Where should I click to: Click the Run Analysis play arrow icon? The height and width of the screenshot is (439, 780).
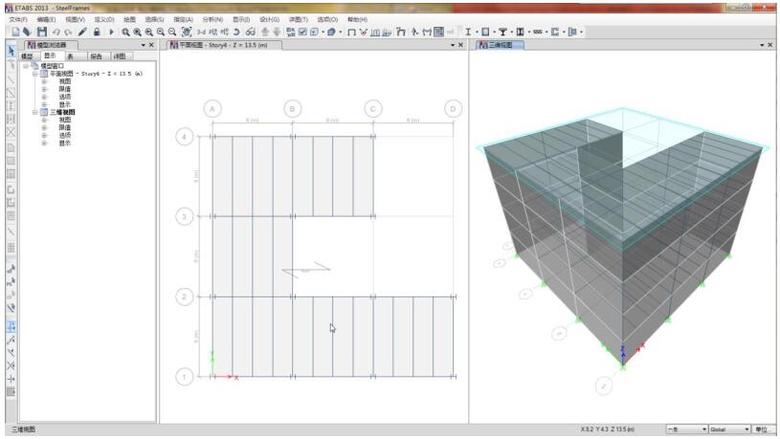pos(110,32)
